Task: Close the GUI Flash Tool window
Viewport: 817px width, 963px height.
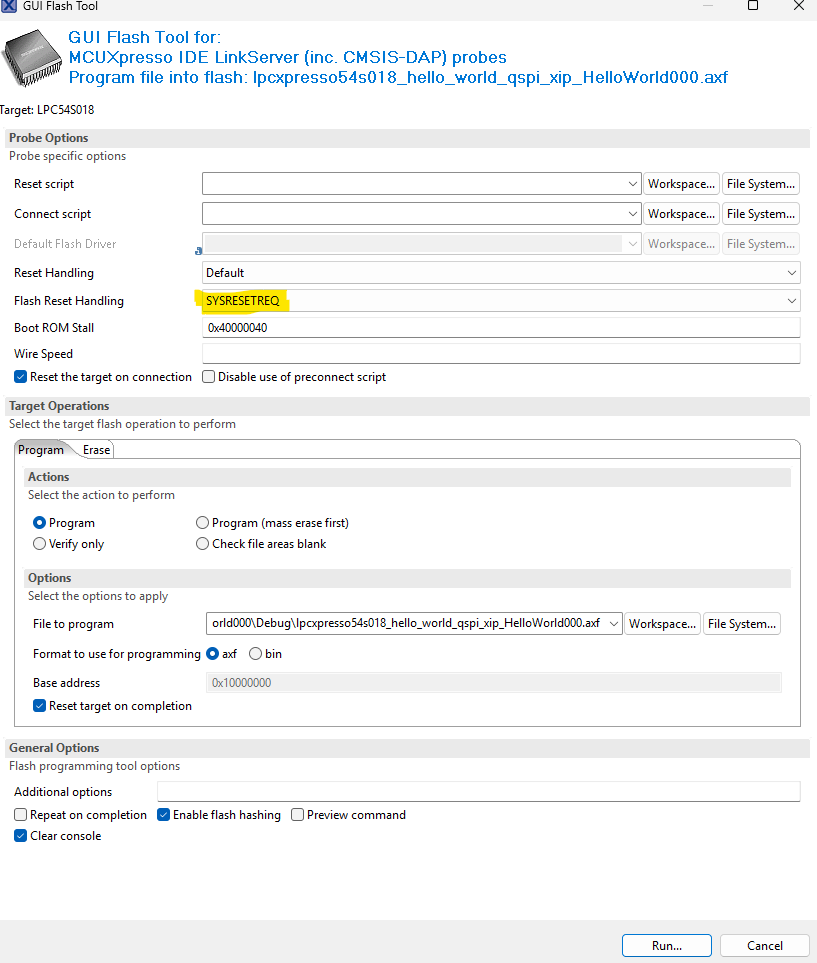Action: (799, 6)
